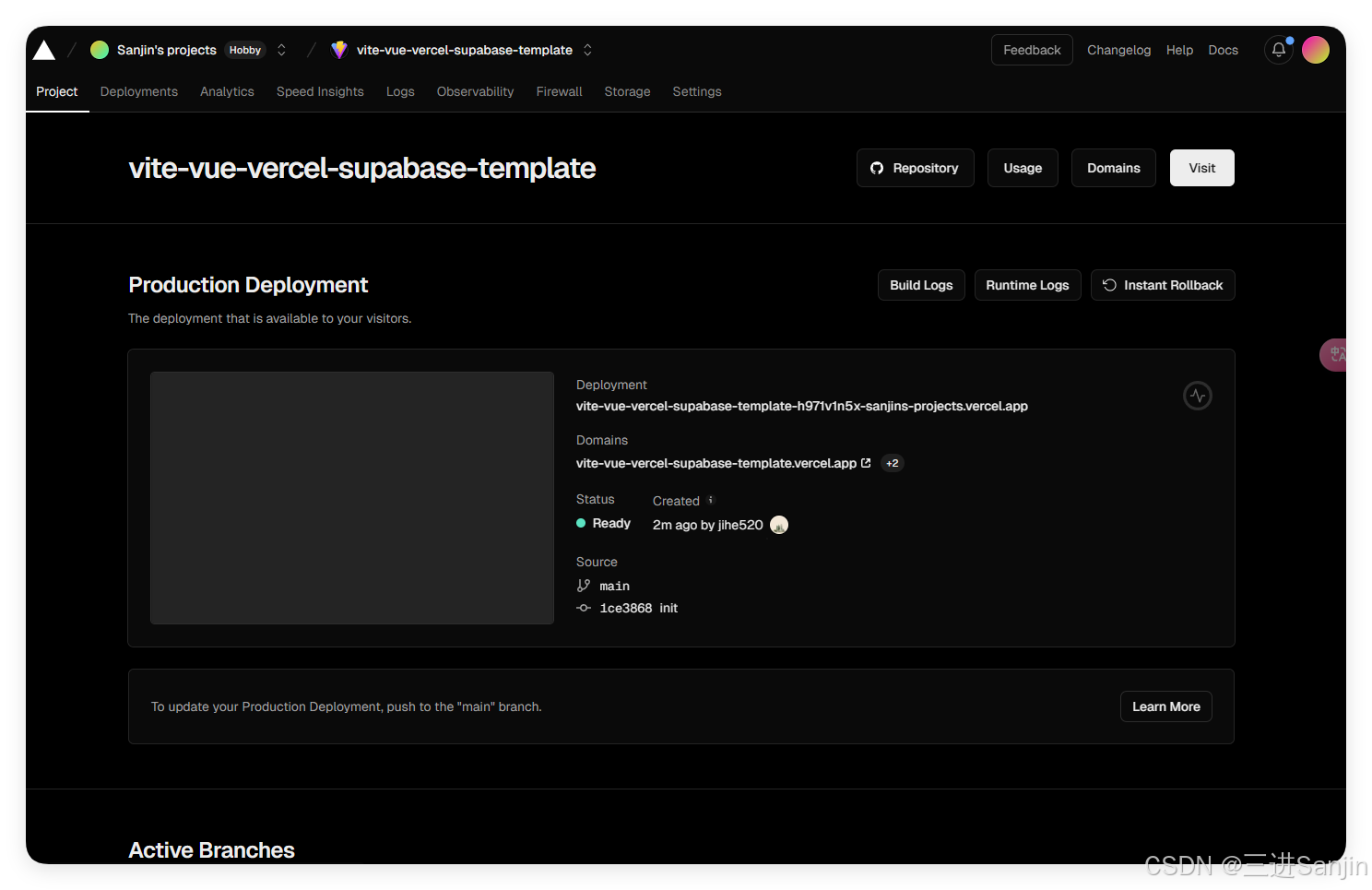
Task: Click the info icon next to Created
Action: (x=711, y=500)
